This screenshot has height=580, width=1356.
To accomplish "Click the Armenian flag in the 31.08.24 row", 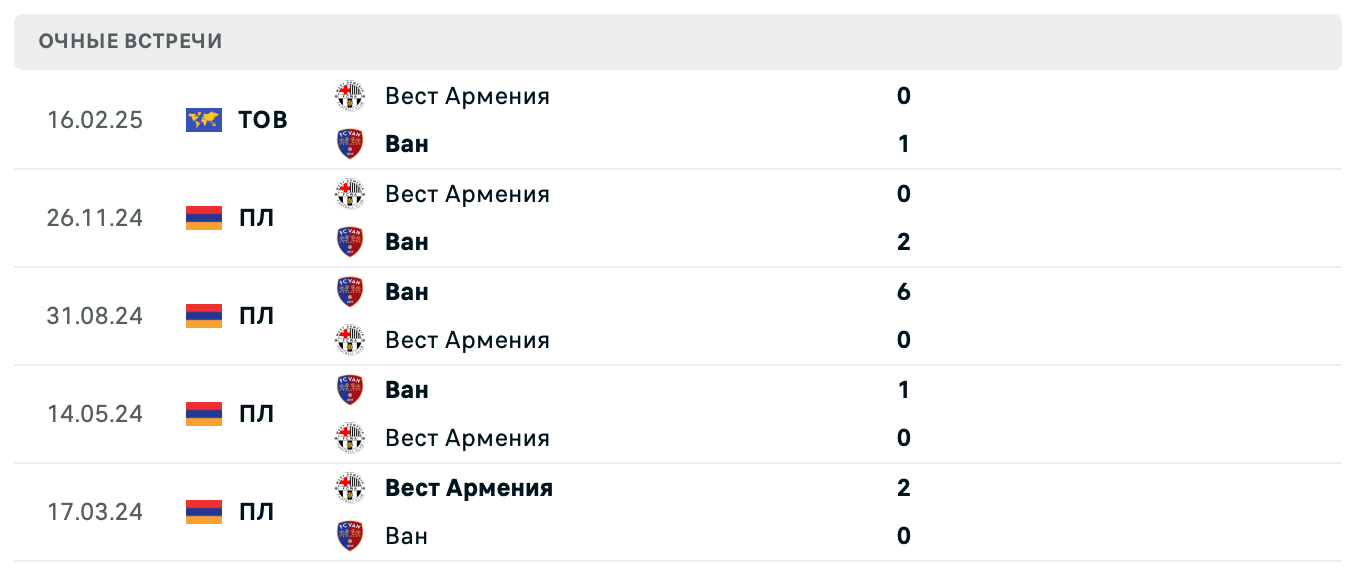I will tap(202, 315).
